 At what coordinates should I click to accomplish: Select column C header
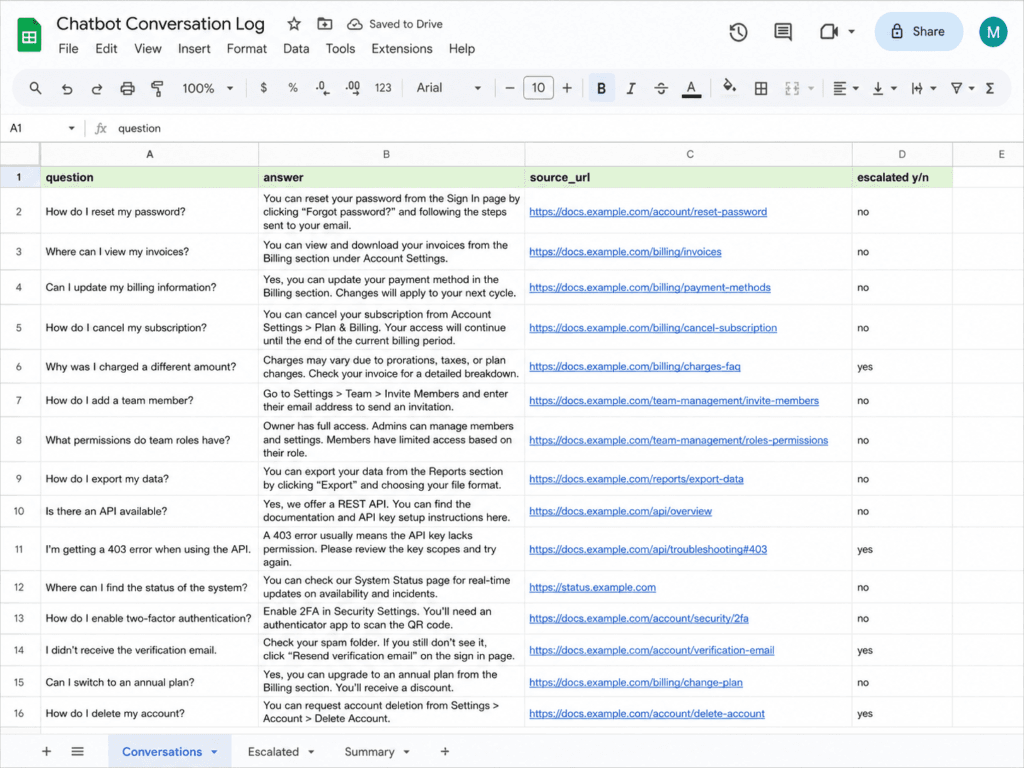tap(689, 154)
